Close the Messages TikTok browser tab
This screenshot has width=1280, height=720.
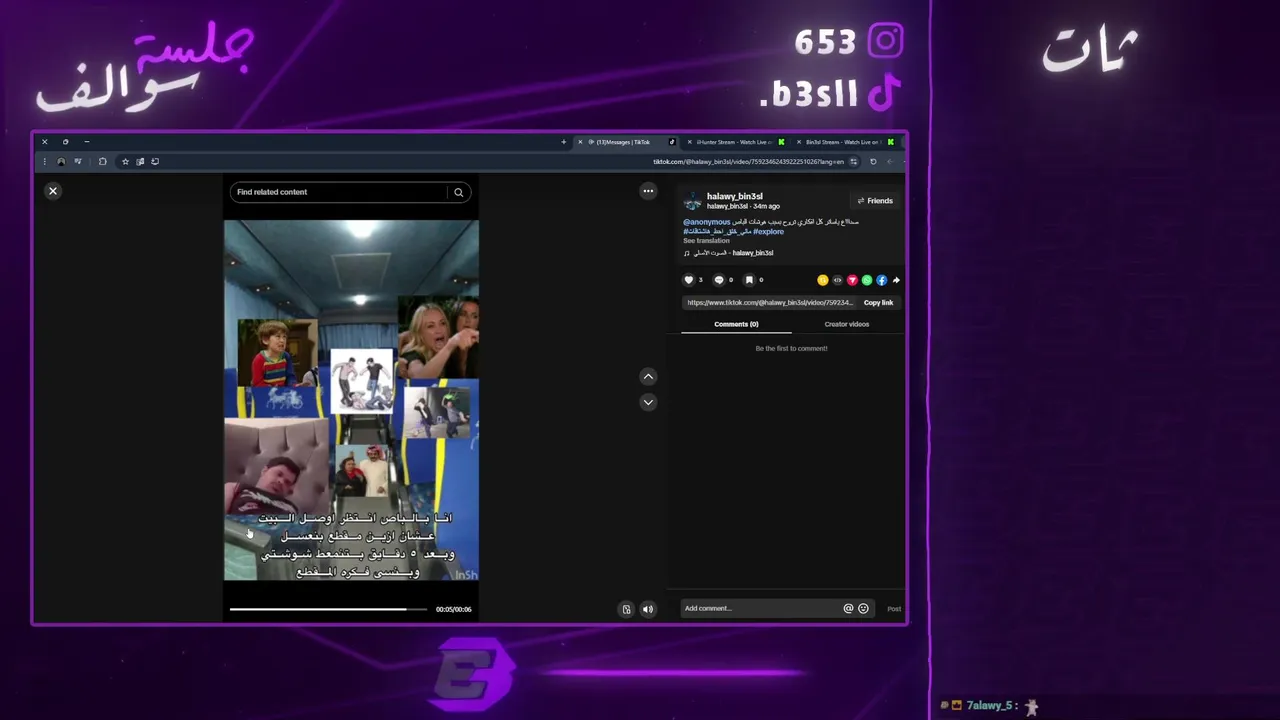click(x=580, y=142)
